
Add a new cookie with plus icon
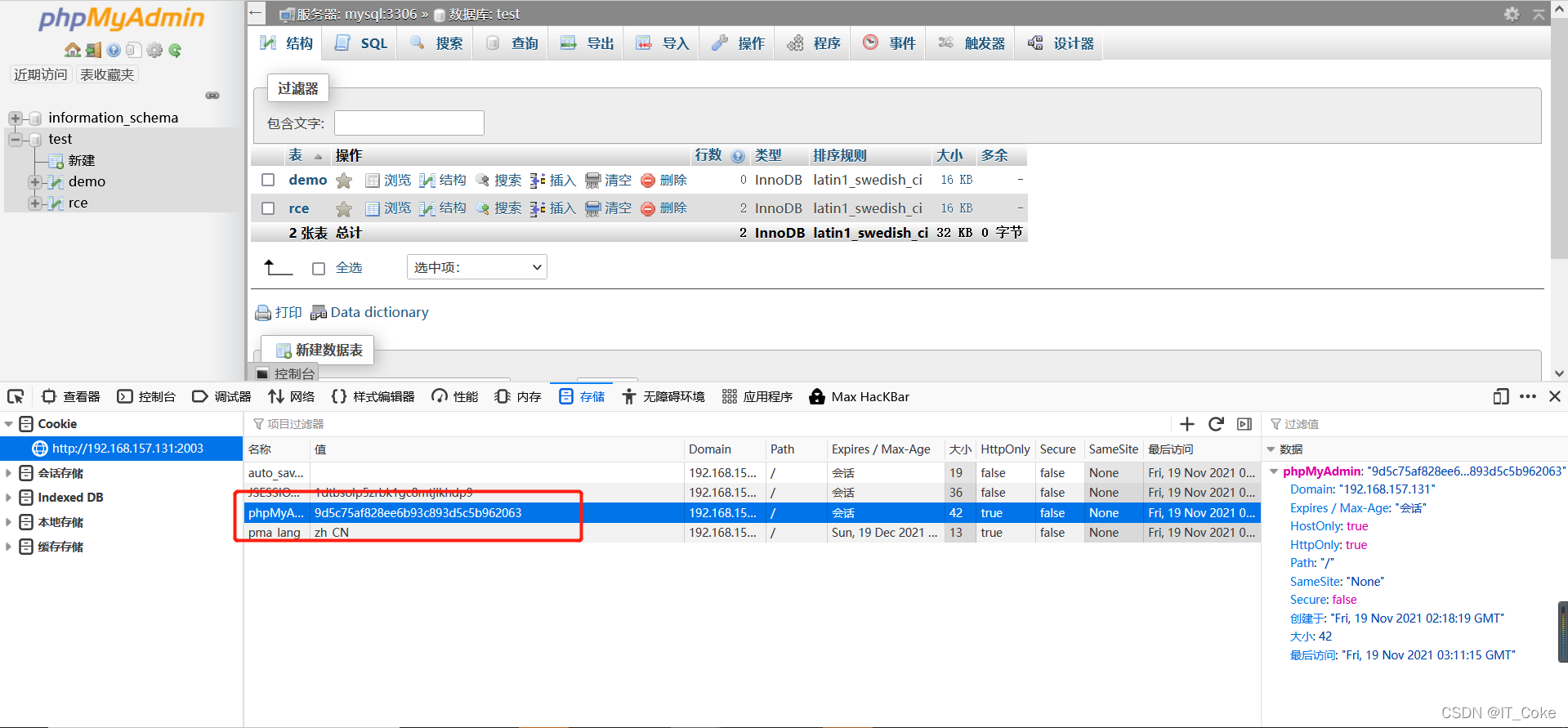click(1187, 423)
